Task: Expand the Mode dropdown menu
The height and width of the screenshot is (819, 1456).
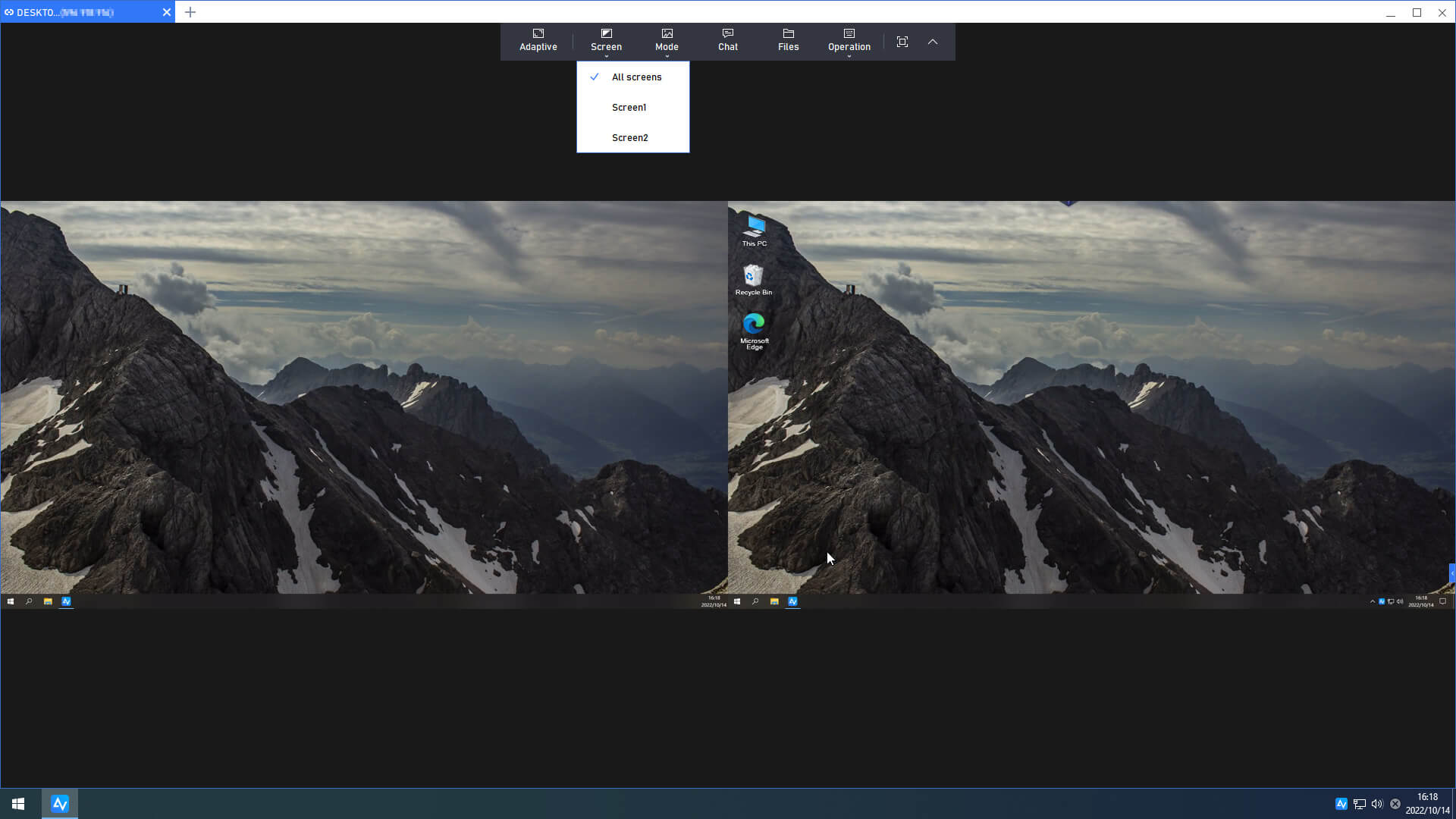Action: point(667,40)
